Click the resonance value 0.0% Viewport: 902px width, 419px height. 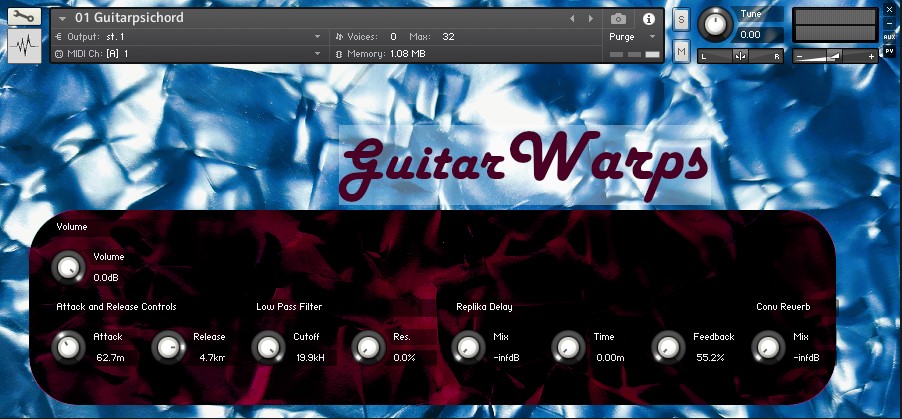point(404,357)
